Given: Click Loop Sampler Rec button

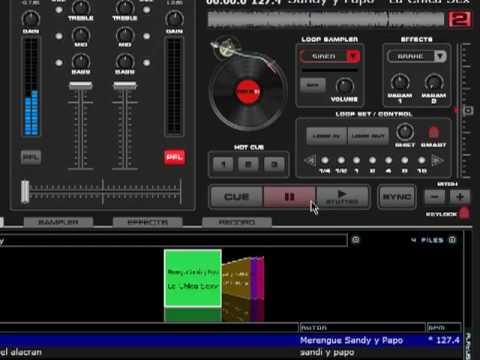Looking at the screenshot, I should tap(313, 85).
